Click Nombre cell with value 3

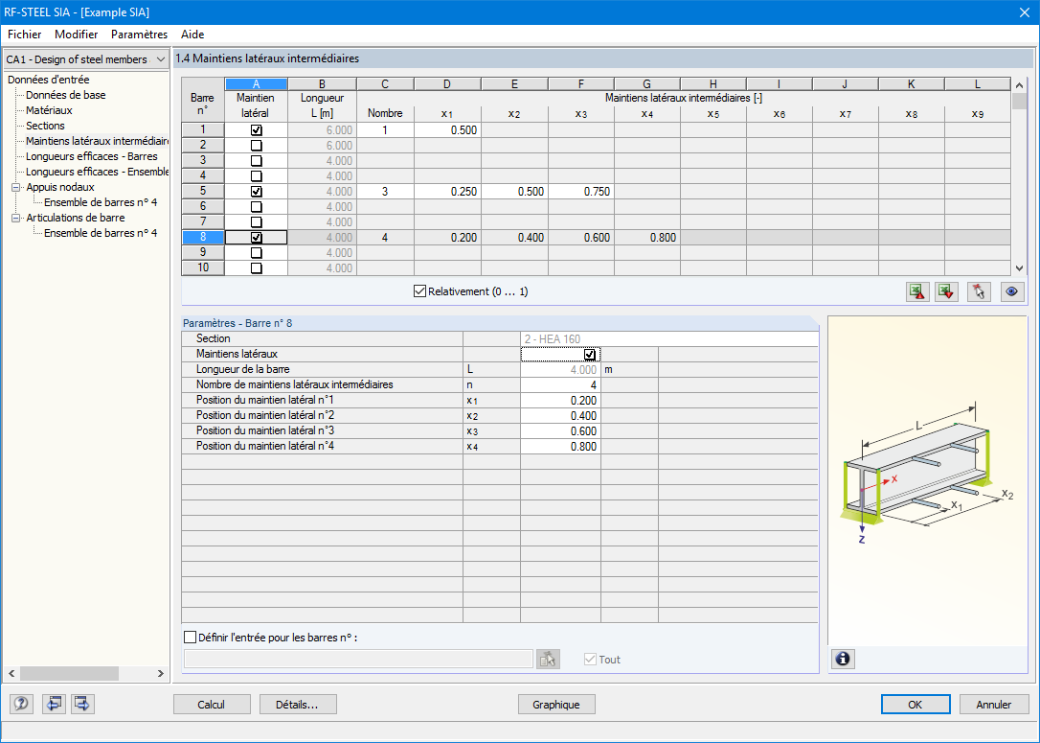pyautogui.click(x=385, y=191)
